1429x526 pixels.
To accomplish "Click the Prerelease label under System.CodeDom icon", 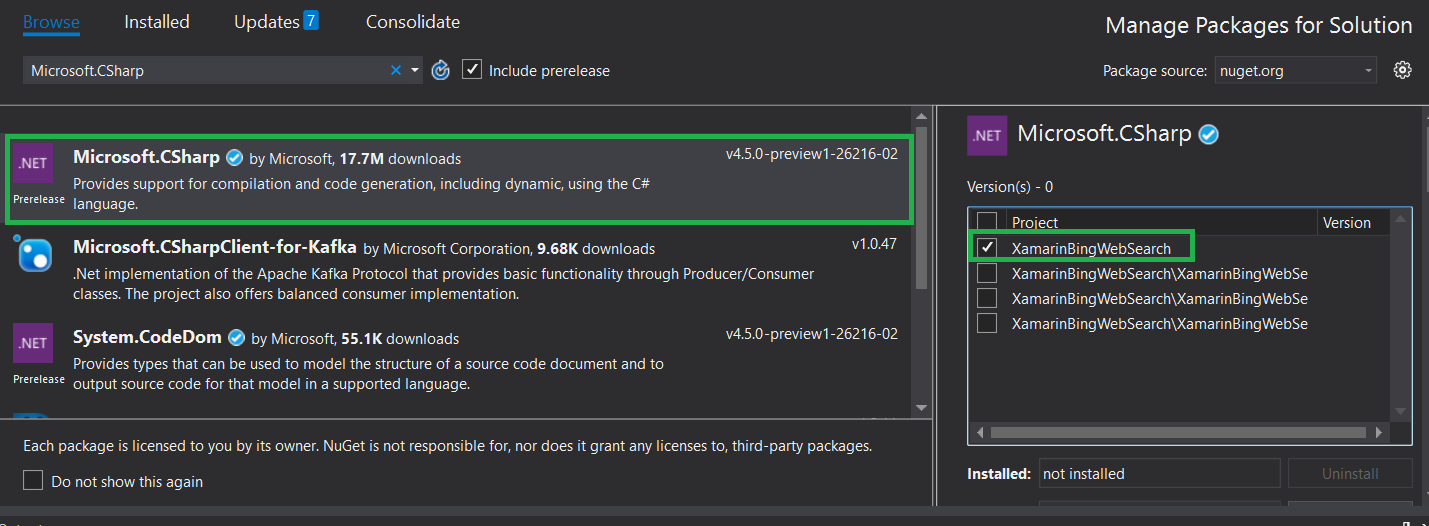I will pos(39,379).
